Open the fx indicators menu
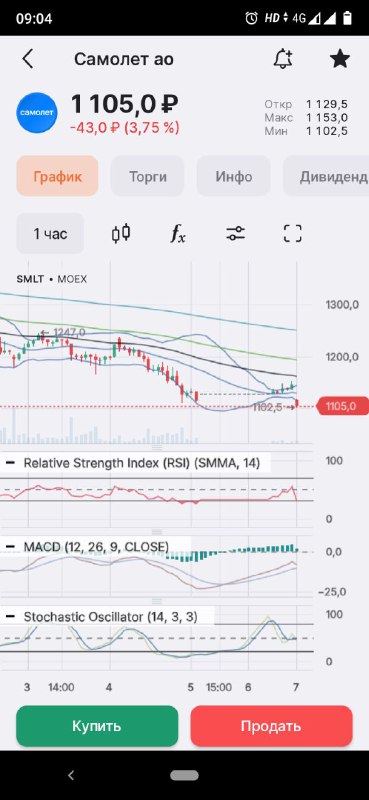369x800 pixels. pyautogui.click(x=178, y=234)
